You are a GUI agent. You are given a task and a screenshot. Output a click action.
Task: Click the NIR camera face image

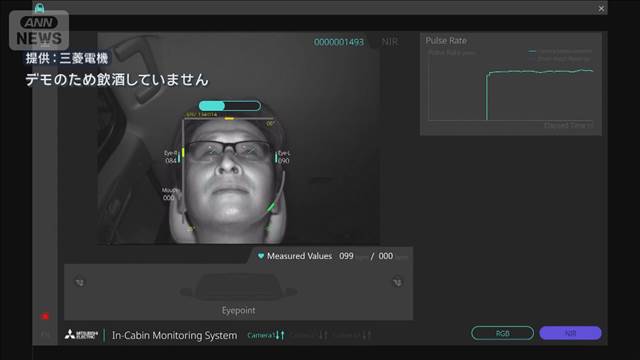[x=238, y=139]
